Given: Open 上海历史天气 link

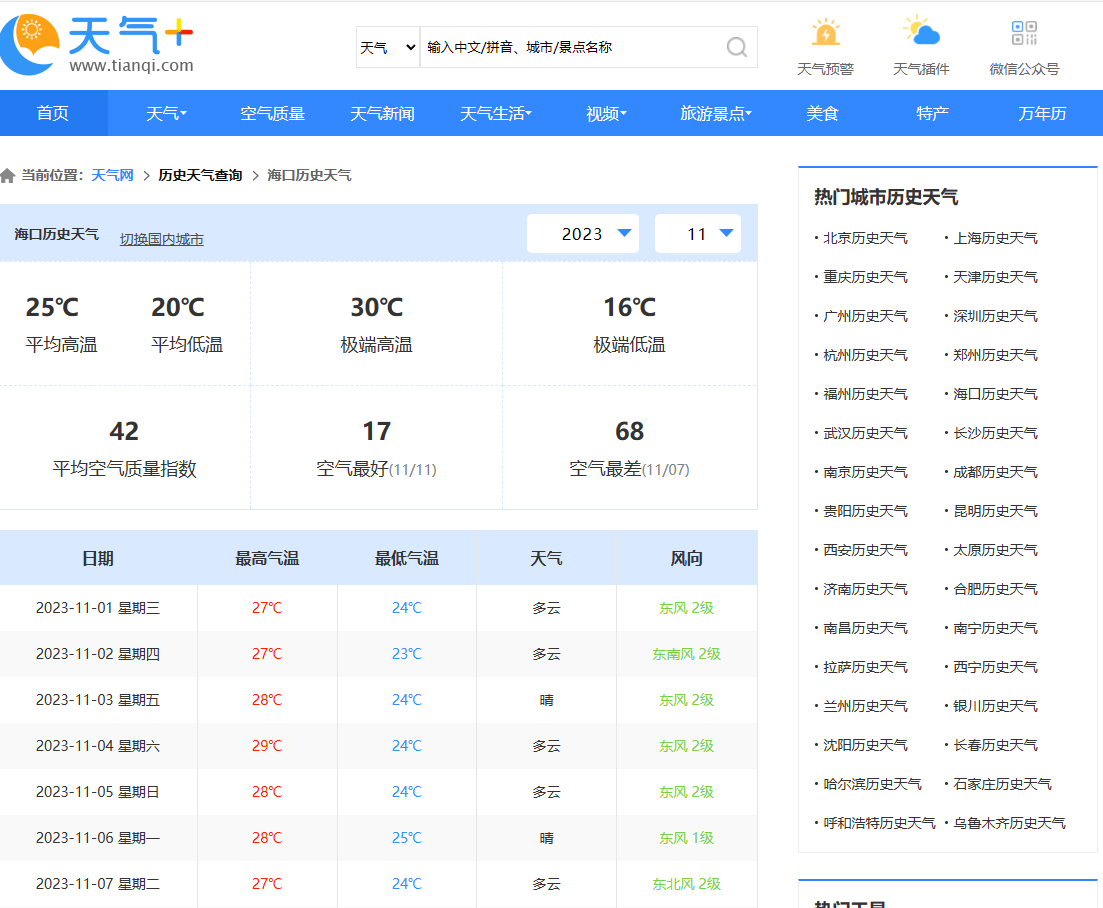Looking at the screenshot, I should point(995,238).
